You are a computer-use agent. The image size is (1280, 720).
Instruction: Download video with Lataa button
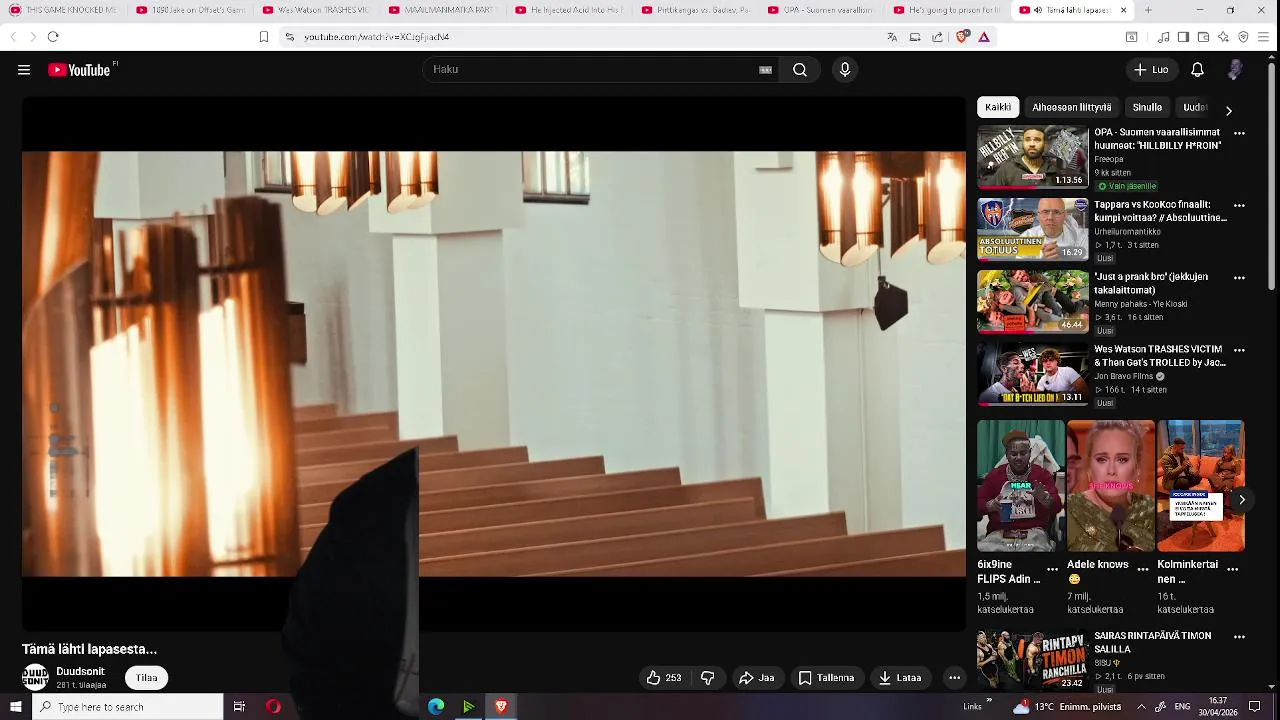coord(900,678)
